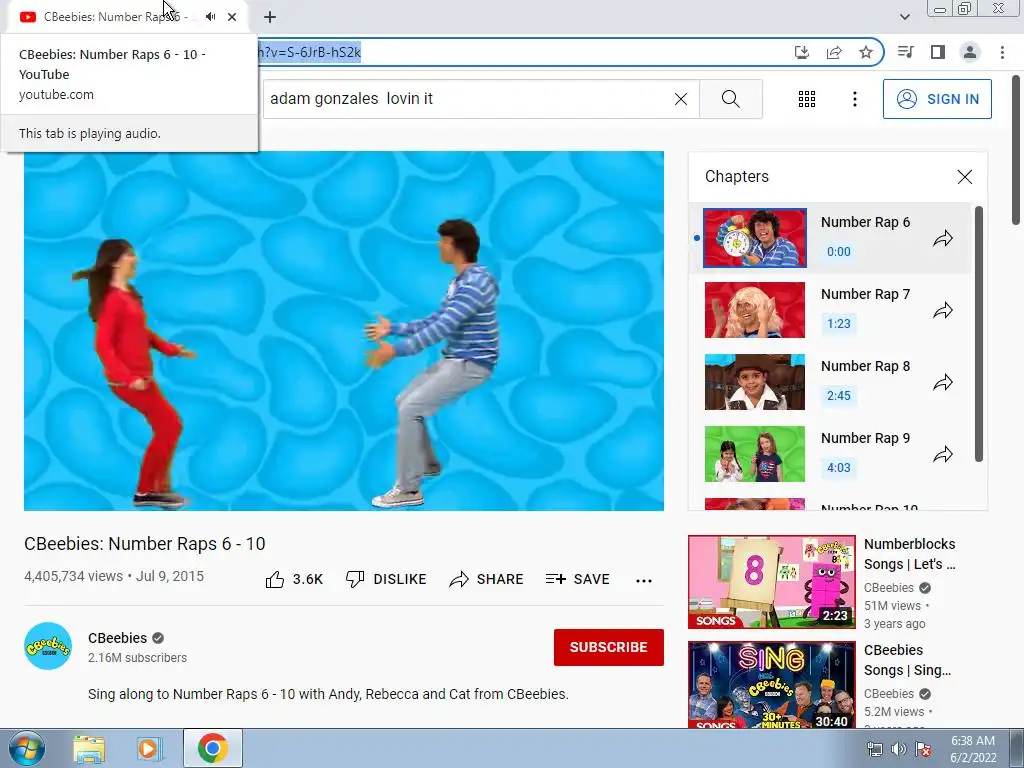Click the Number Rap 6 chapter title
The width and height of the screenshot is (1024, 768).
click(865, 222)
